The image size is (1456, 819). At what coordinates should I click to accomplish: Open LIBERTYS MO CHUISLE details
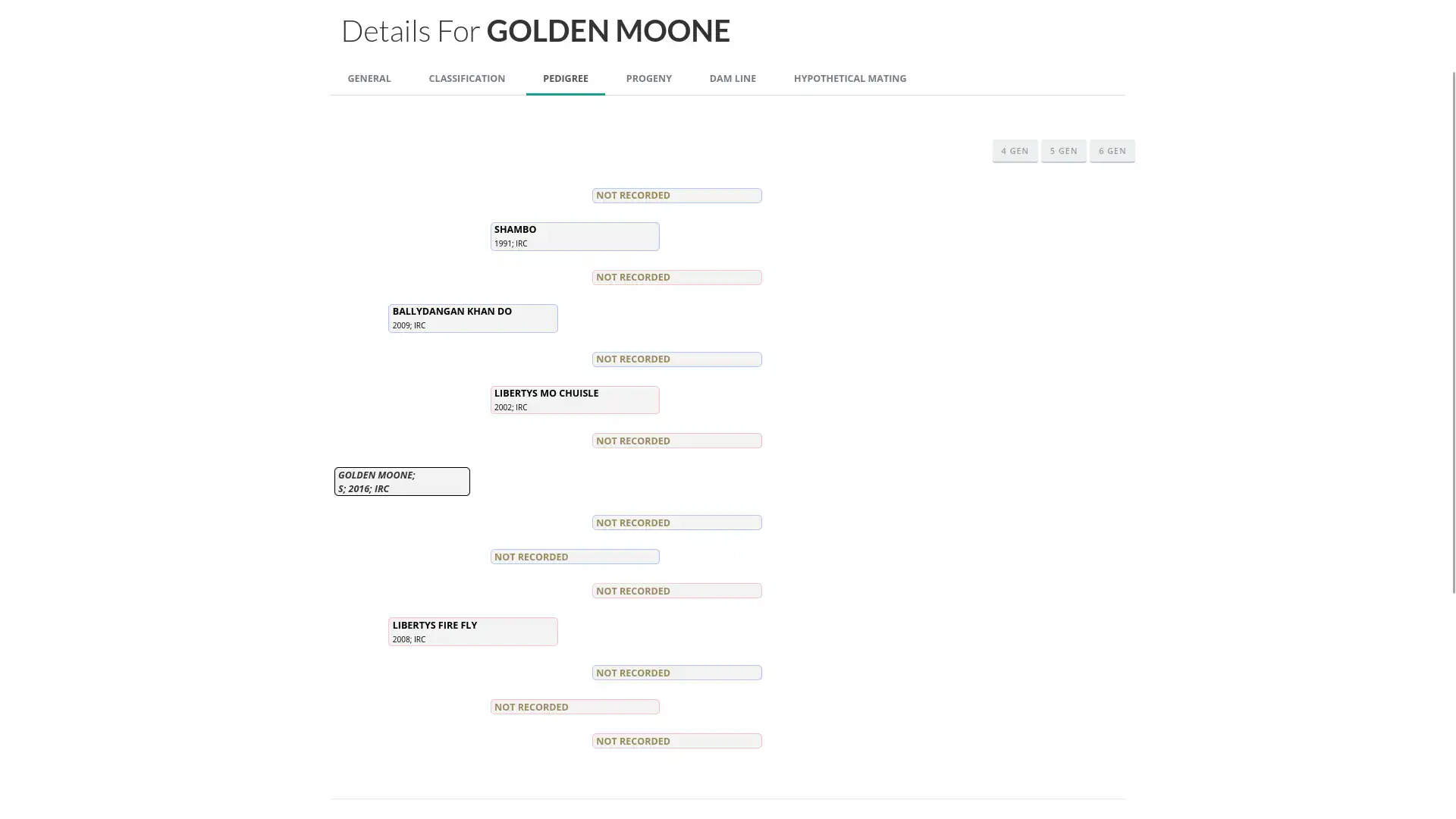pyautogui.click(x=574, y=400)
